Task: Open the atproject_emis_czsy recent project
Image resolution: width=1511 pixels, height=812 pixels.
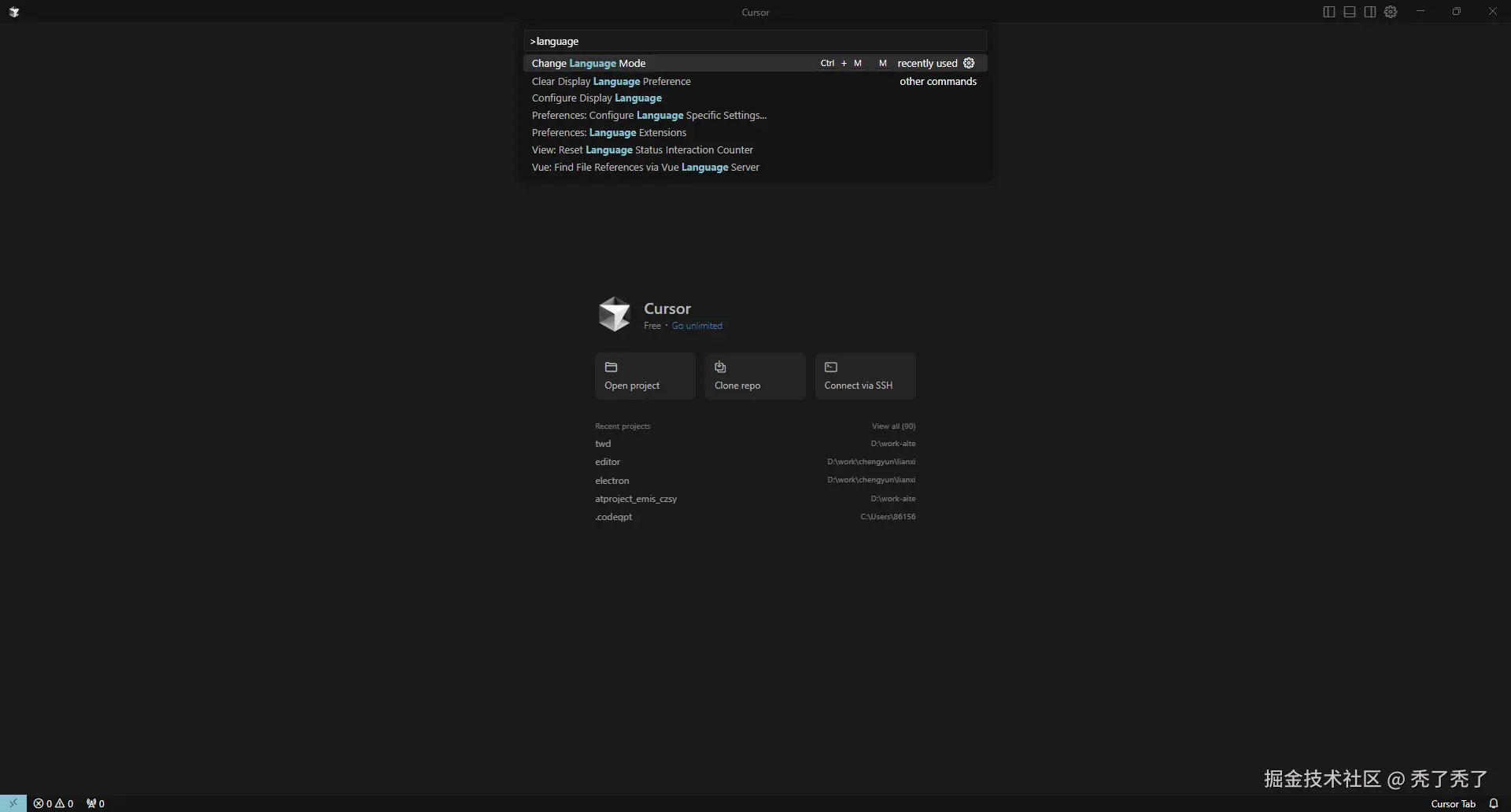Action: (755, 499)
